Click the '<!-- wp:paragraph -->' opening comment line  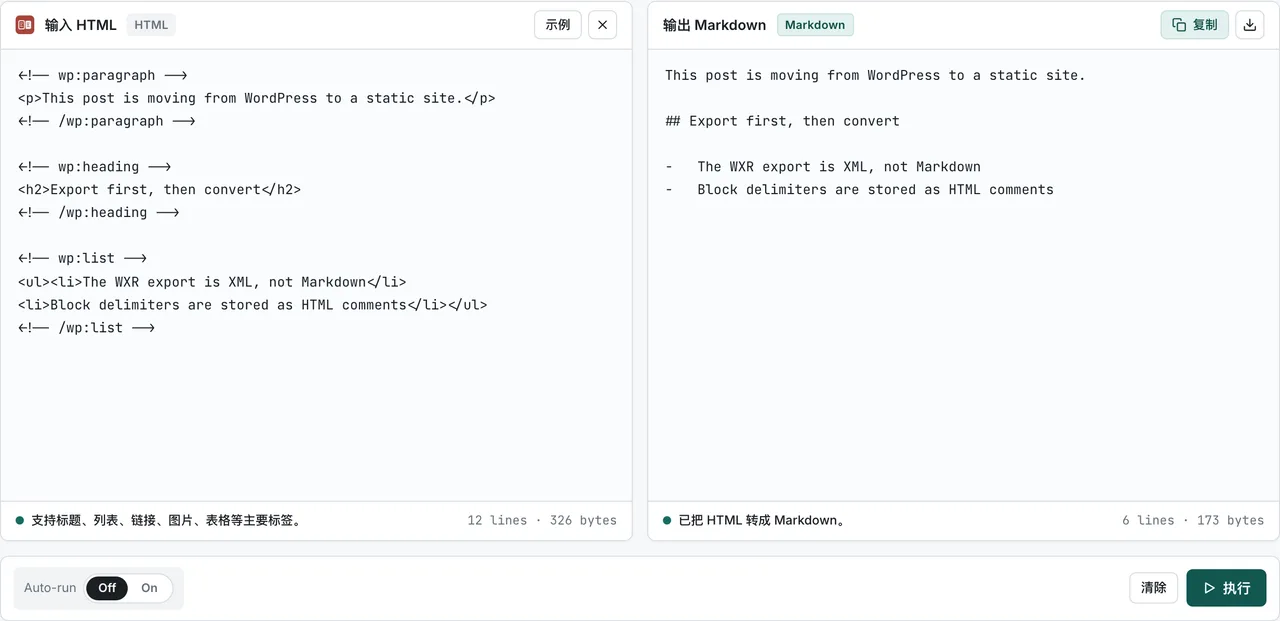point(102,75)
